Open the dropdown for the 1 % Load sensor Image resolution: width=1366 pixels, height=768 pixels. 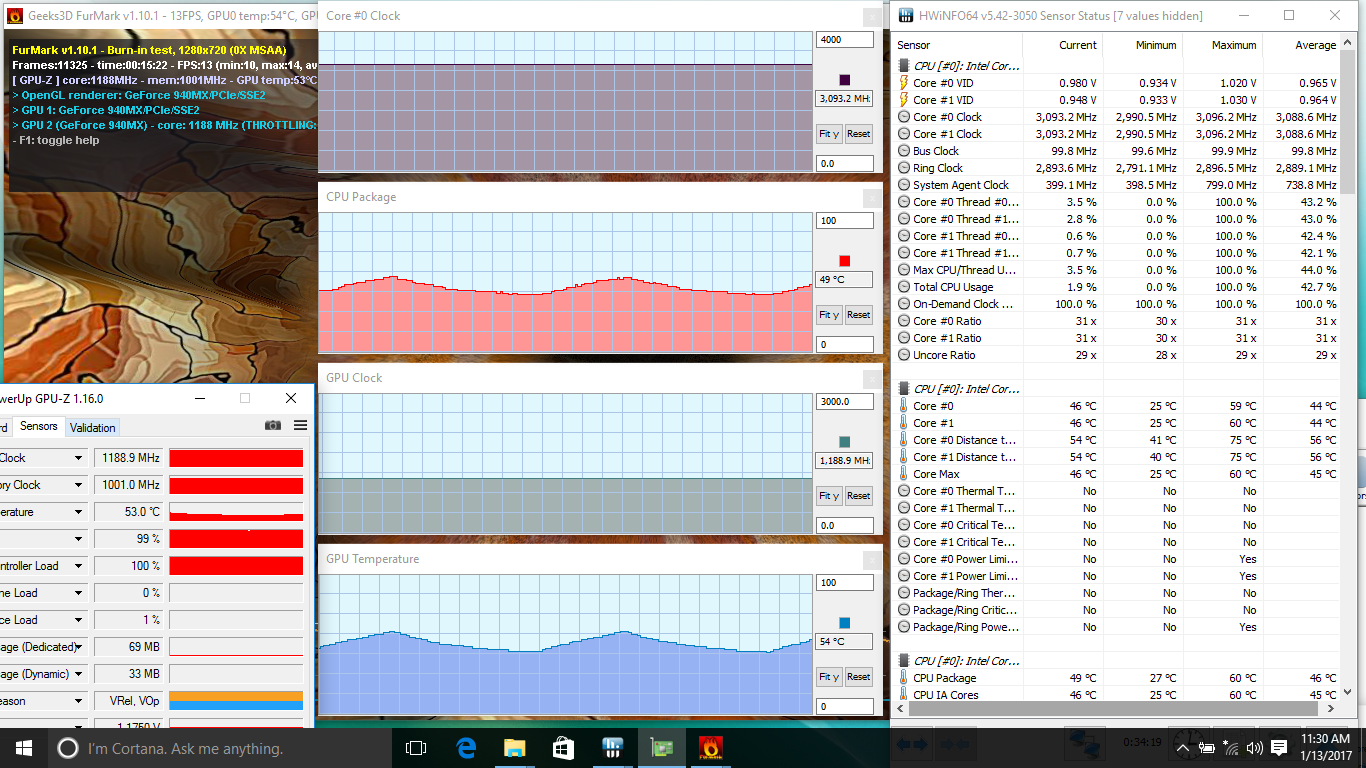pos(78,620)
